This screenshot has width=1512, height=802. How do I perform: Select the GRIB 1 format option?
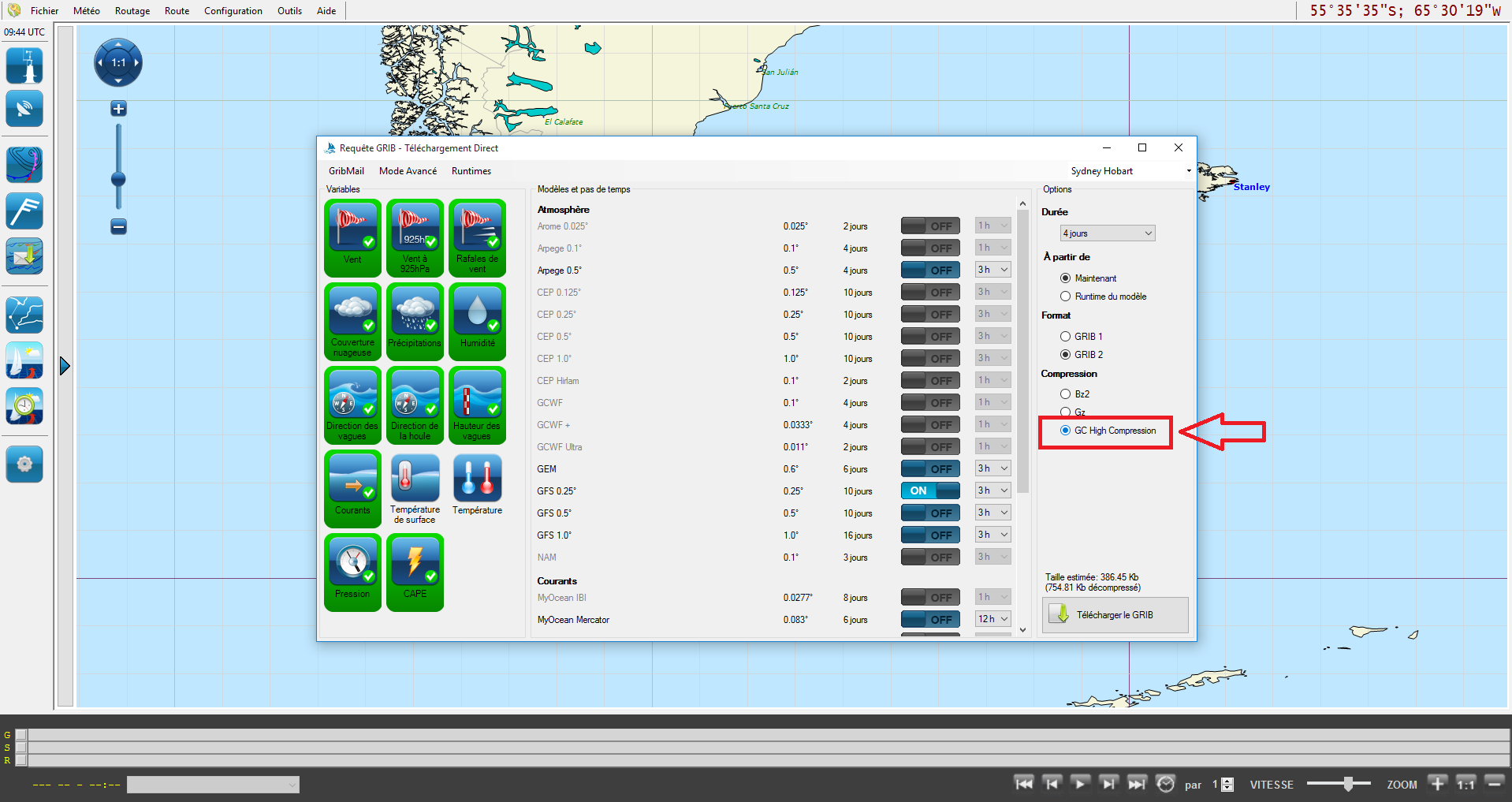tap(1066, 337)
